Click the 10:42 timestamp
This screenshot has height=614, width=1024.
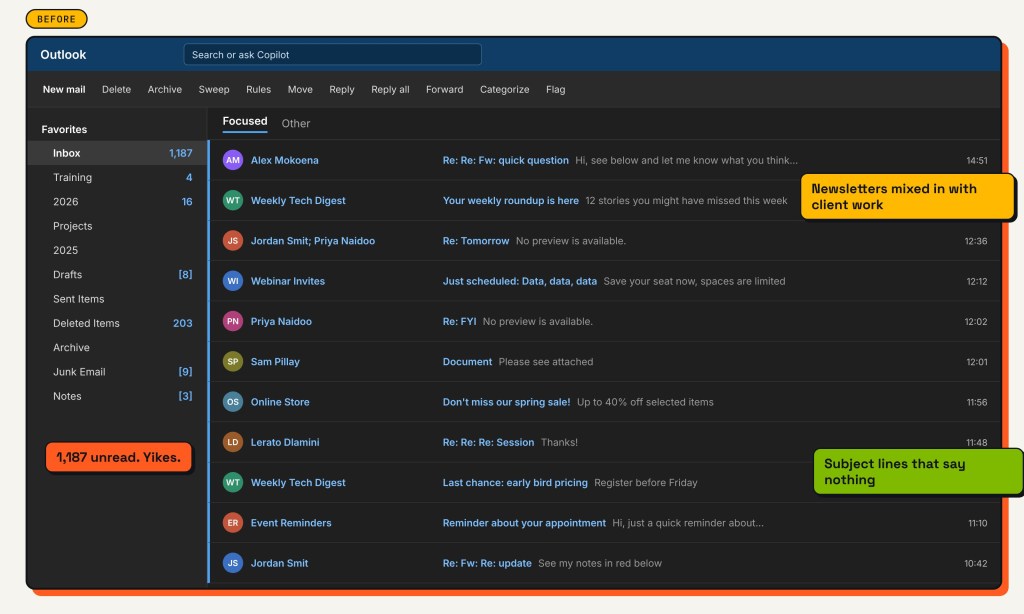click(976, 563)
